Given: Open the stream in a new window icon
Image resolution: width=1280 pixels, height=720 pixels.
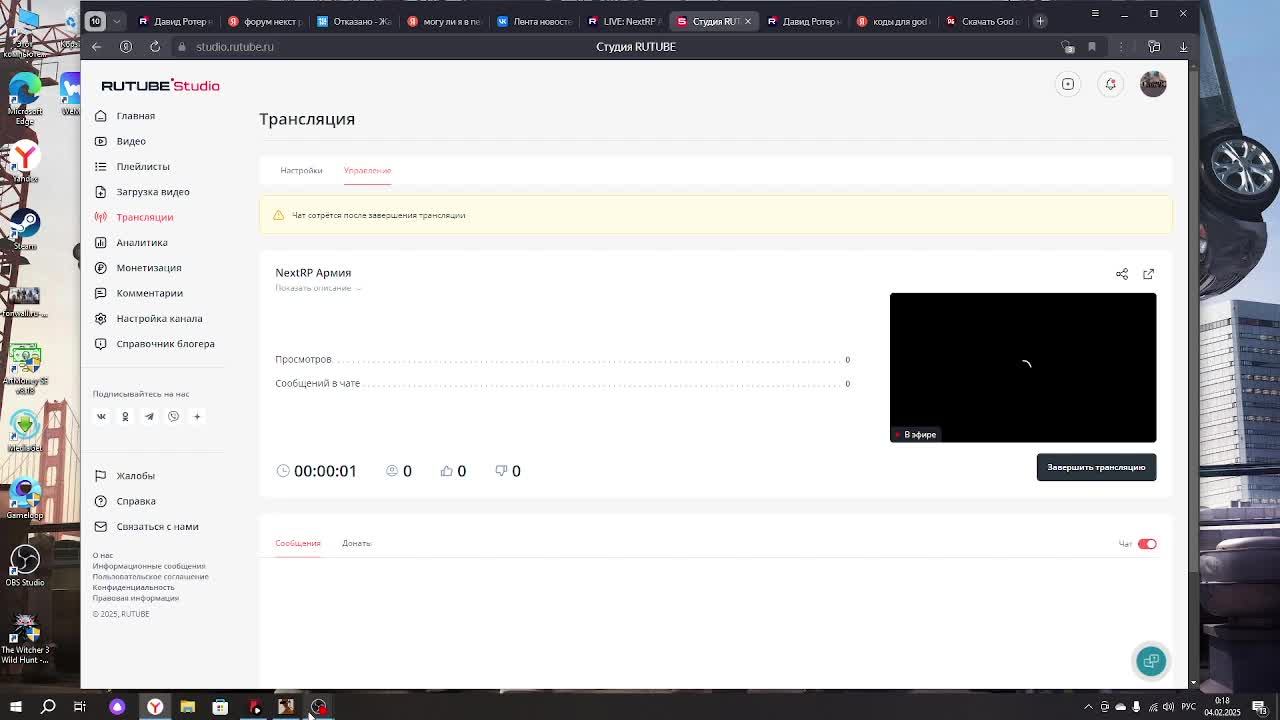Looking at the screenshot, I should coord(1148,274).
